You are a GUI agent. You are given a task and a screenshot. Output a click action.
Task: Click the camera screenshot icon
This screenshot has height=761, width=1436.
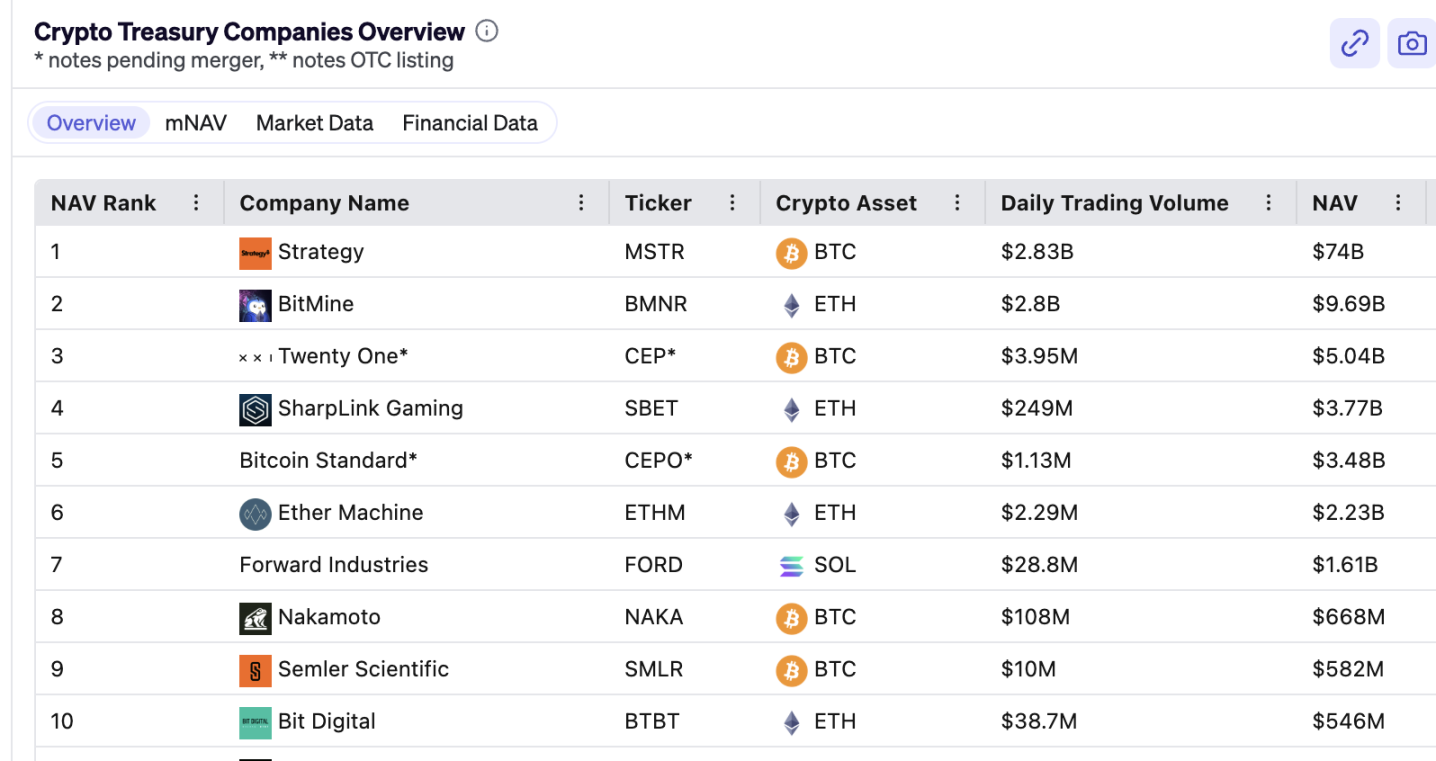pyautogui.click(x=1411, y=44)
